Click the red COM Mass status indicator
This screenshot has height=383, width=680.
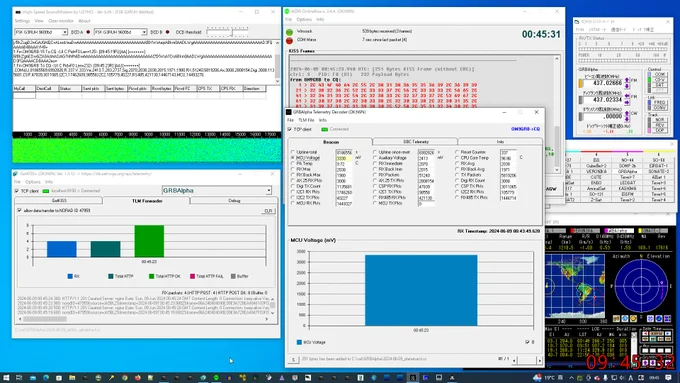[289, 40]
